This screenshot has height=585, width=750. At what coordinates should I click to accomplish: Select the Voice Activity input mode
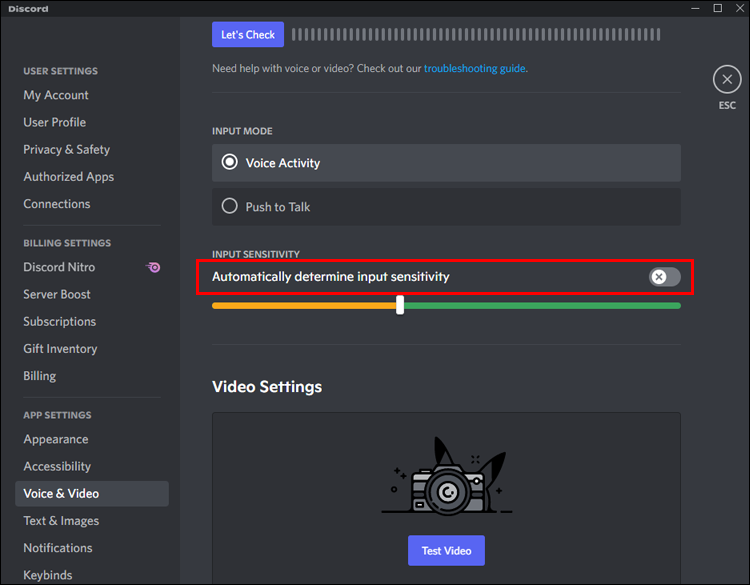[446, 163]
